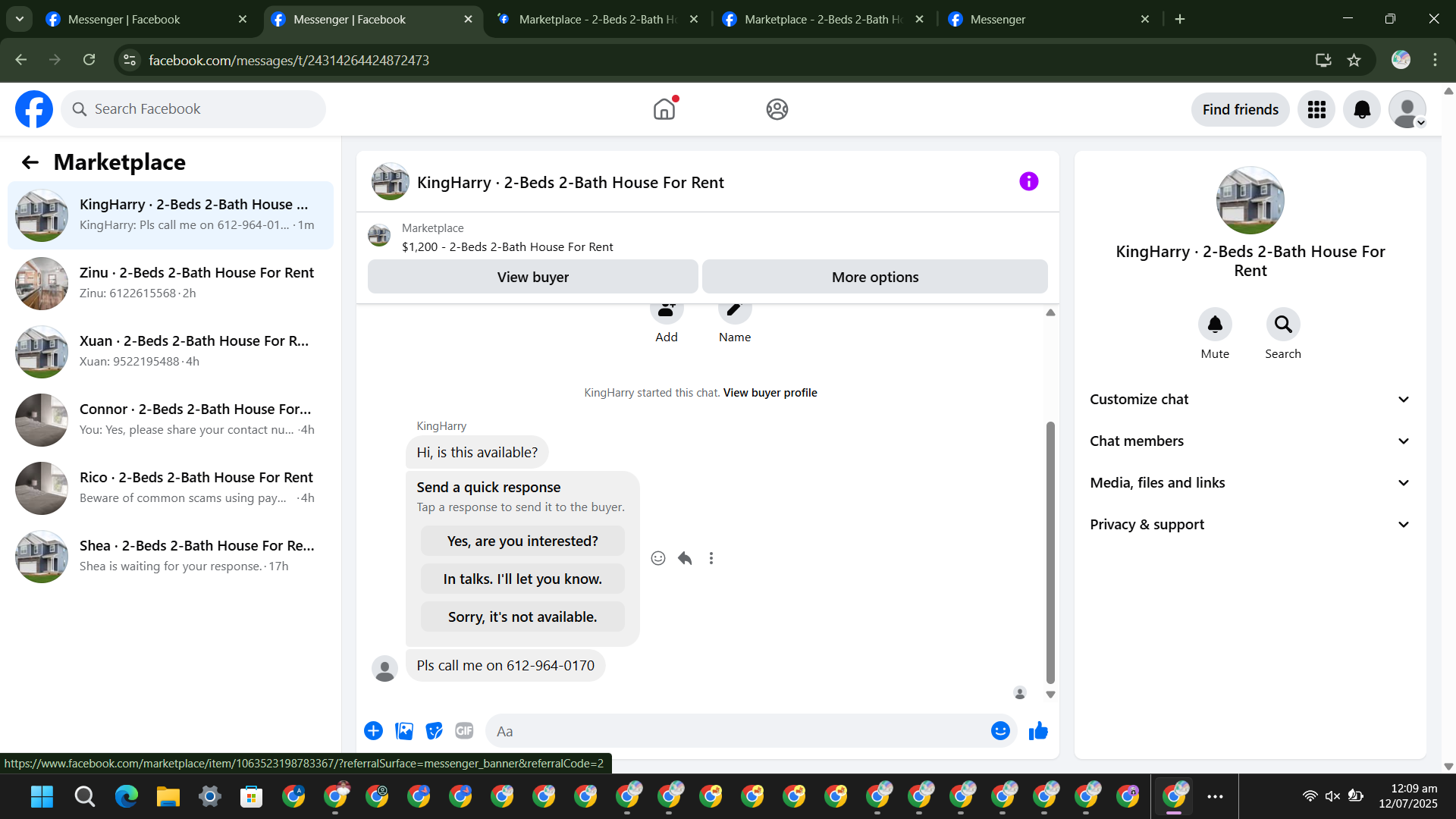Switch to the second Marketplace 2-Beds tab
The image size is (1456, 819).
(824, 20)
